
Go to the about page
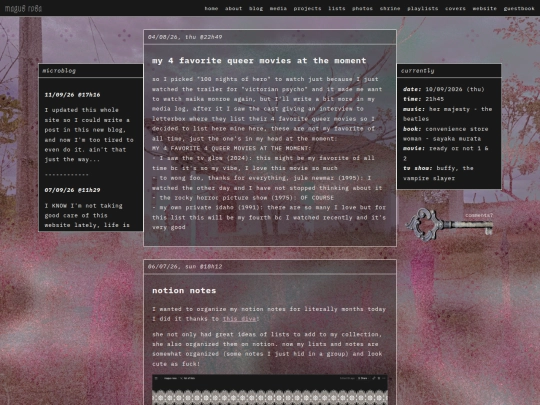pos(233,8)
